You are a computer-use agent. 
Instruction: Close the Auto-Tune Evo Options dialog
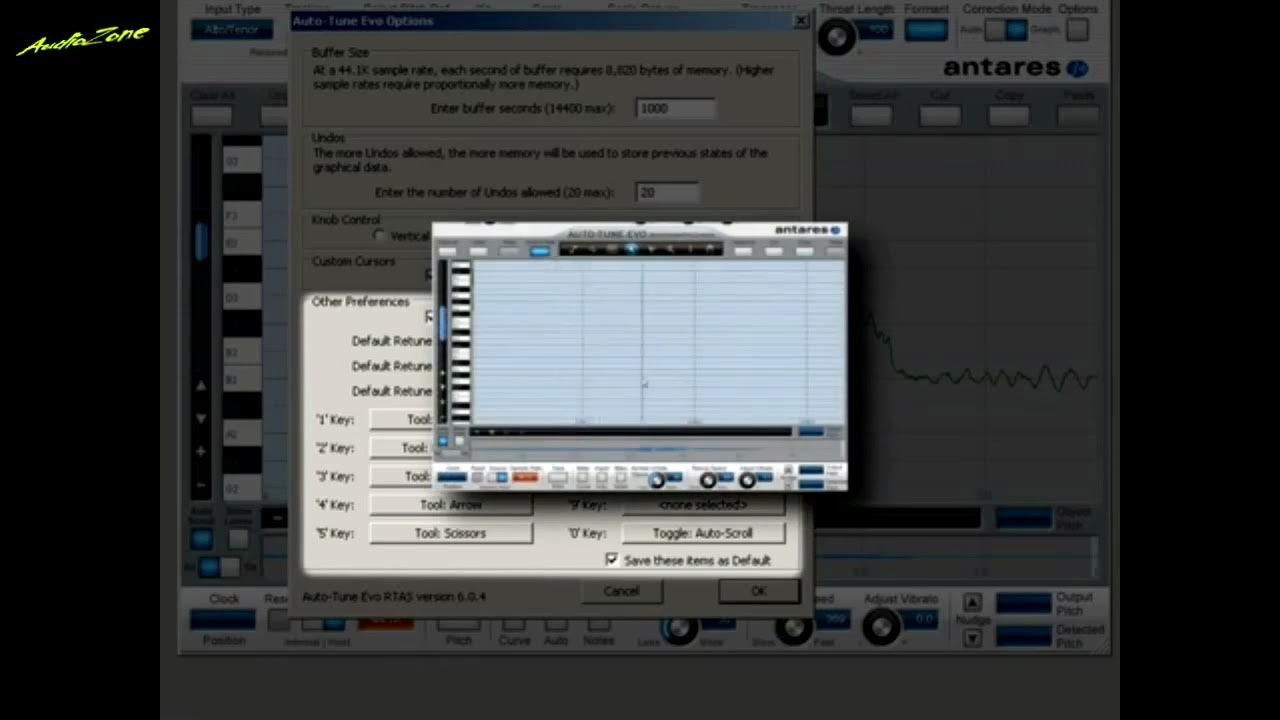tap(800, 20)
